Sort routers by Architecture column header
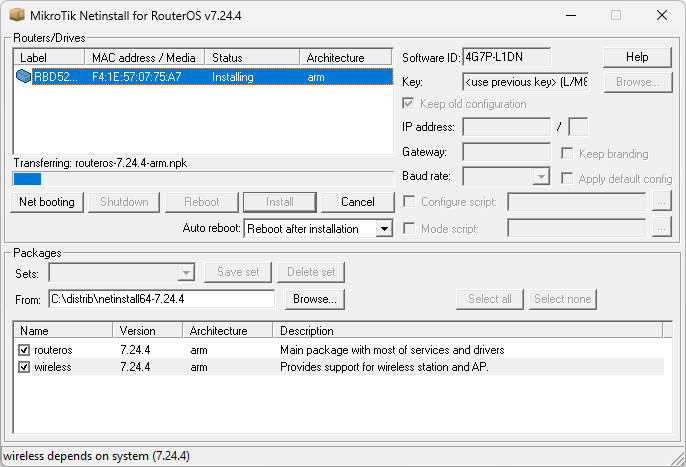The width and height of the screenshot is (686, 467). [x=346, y=57]
